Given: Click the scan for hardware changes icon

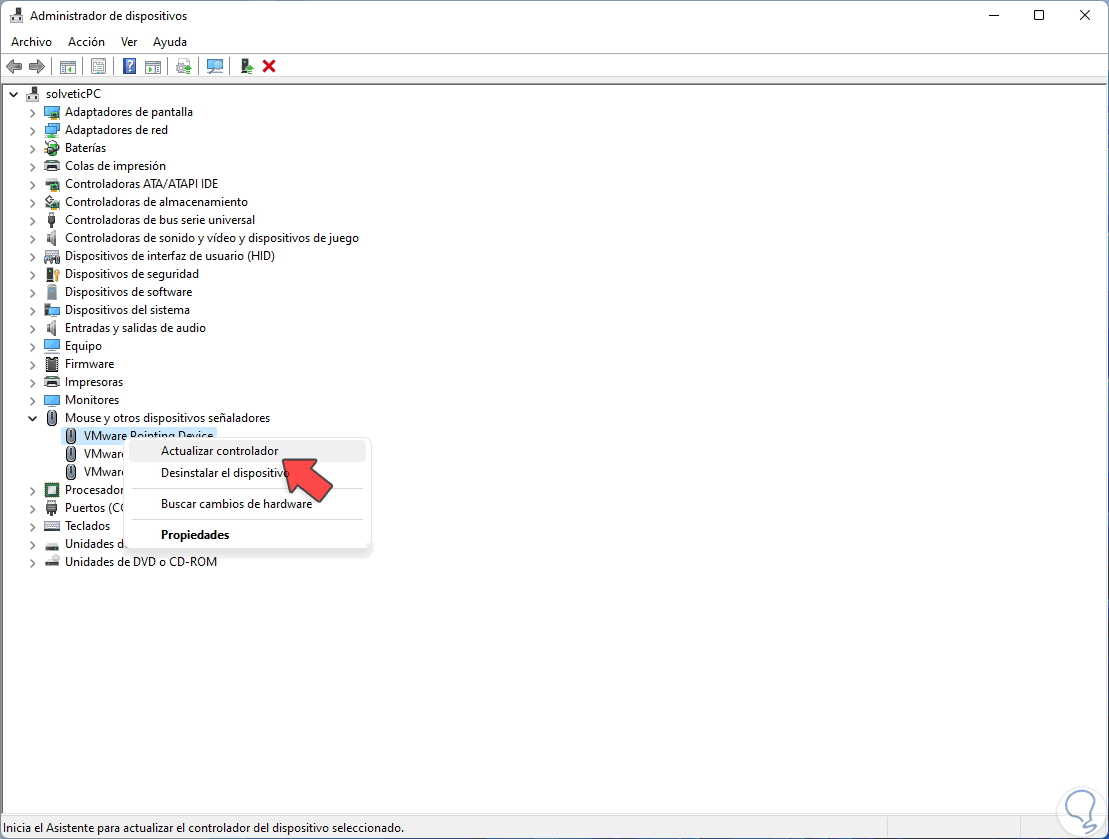Looking at the screenshot, I should coord(215,66).
